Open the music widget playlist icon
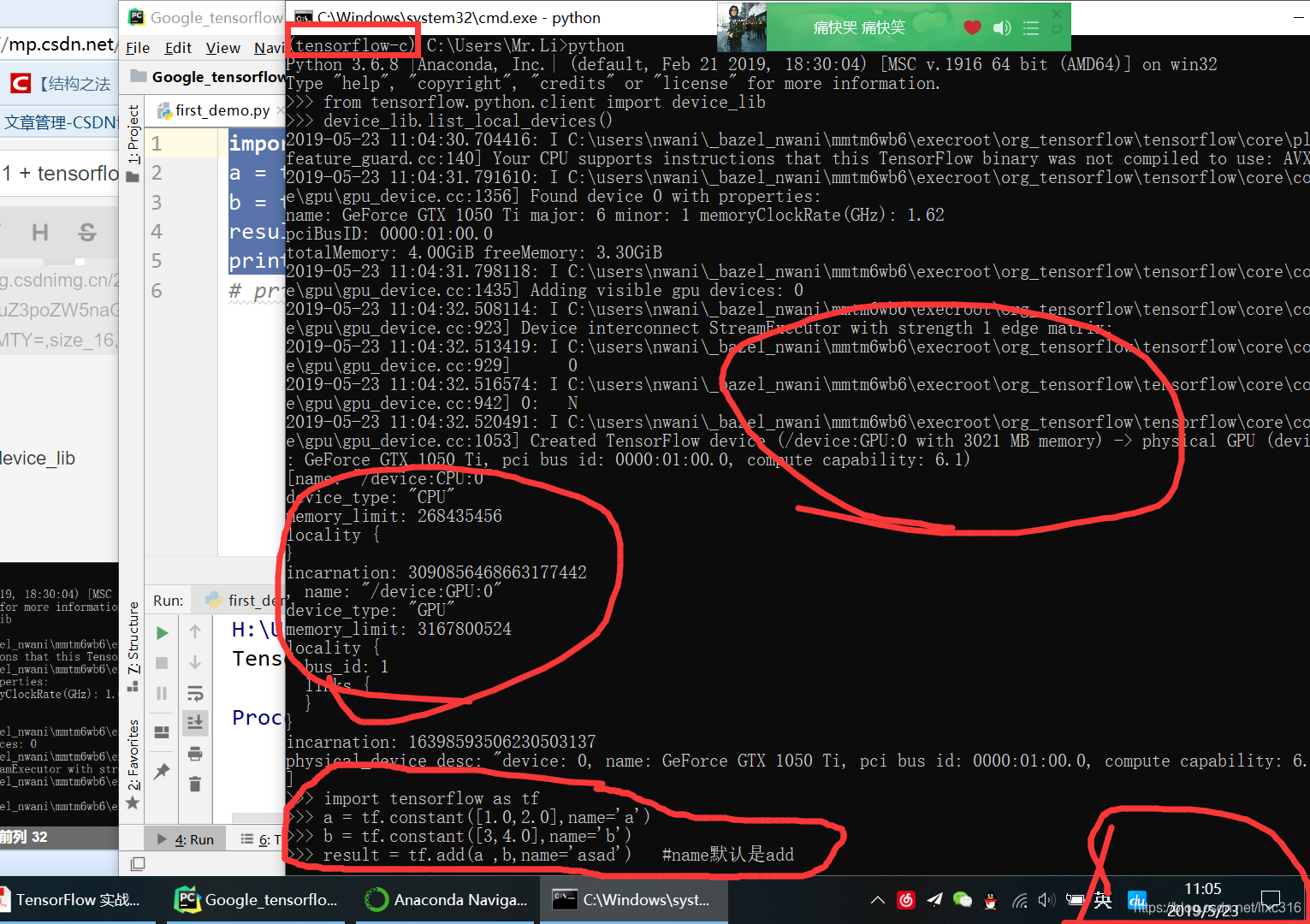Screen dimensions: 1310x924 point(1031,28)
